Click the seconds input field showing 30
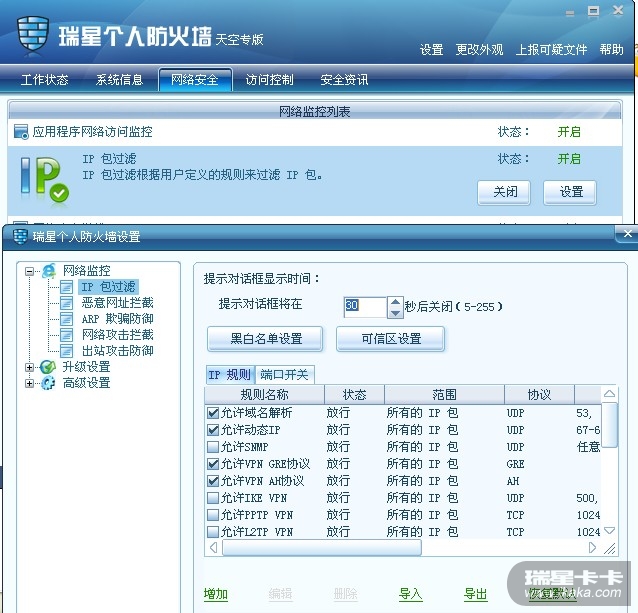The width and height of the screenshot is (638, 613). tap(365, 307)
